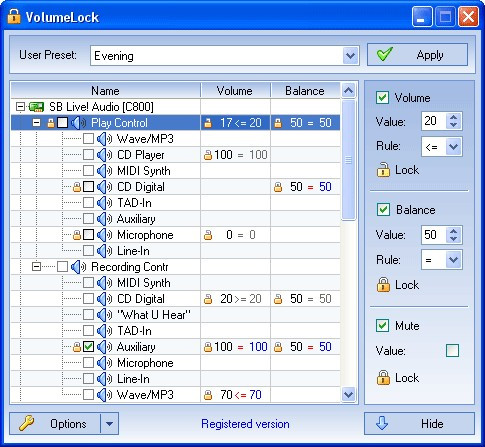Click the "70 <= 70" volume value

[x=241, y=395]
